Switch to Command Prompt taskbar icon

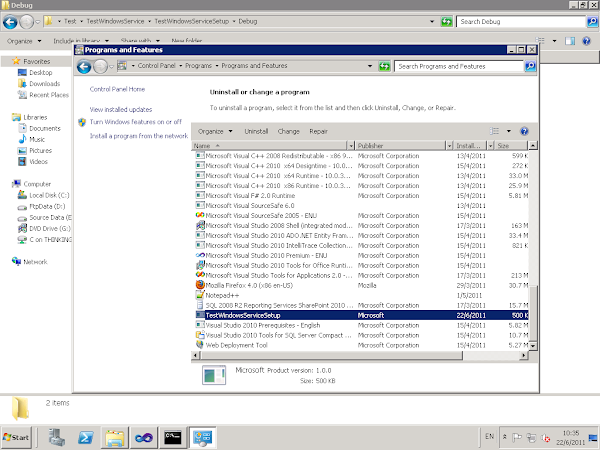click(173, 437)
